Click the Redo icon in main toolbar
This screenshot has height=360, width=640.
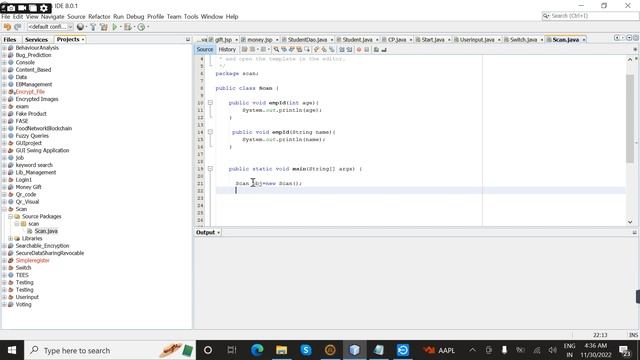(17, 27)
